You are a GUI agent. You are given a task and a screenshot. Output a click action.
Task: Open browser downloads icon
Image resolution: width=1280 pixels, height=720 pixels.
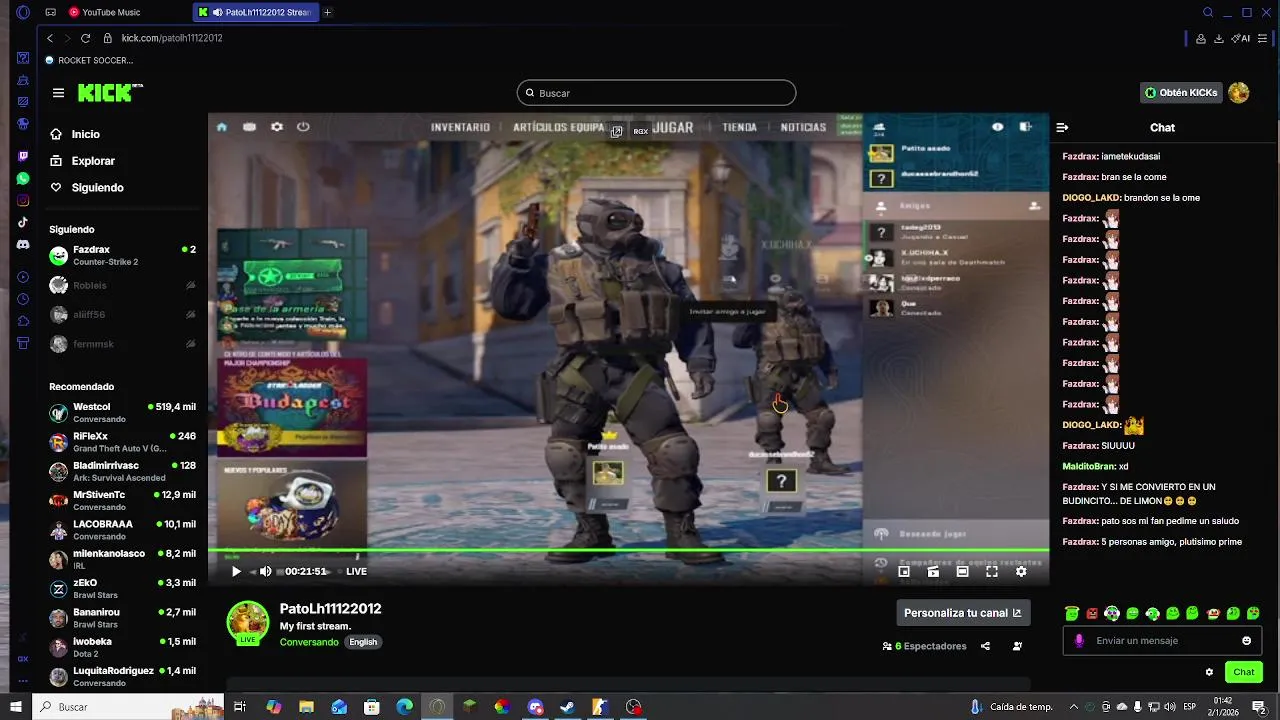click(1219, 38)
